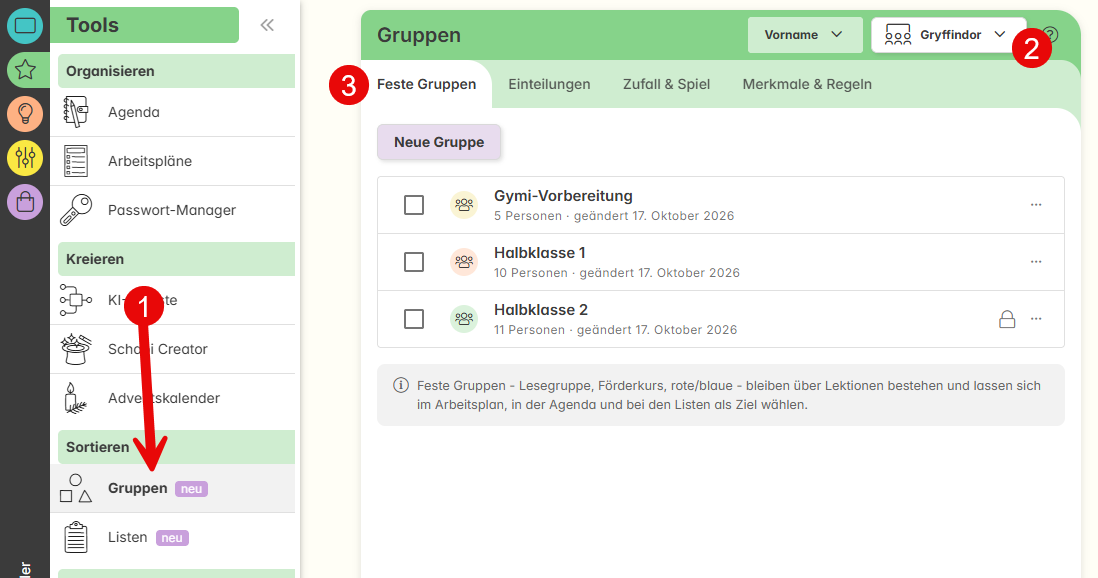Open the yellow sliders icon in left rail
Screen dimensions: 1098x578
25,158
